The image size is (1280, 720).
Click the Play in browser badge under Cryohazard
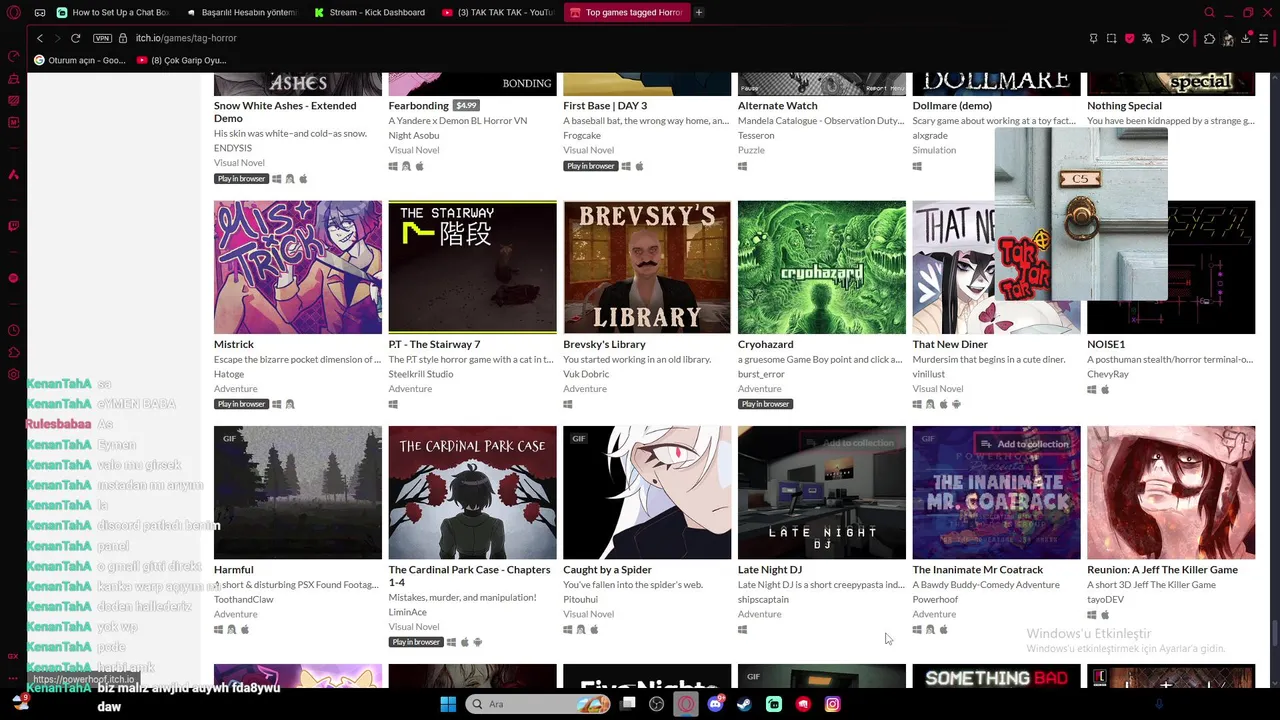pos(765,404)
